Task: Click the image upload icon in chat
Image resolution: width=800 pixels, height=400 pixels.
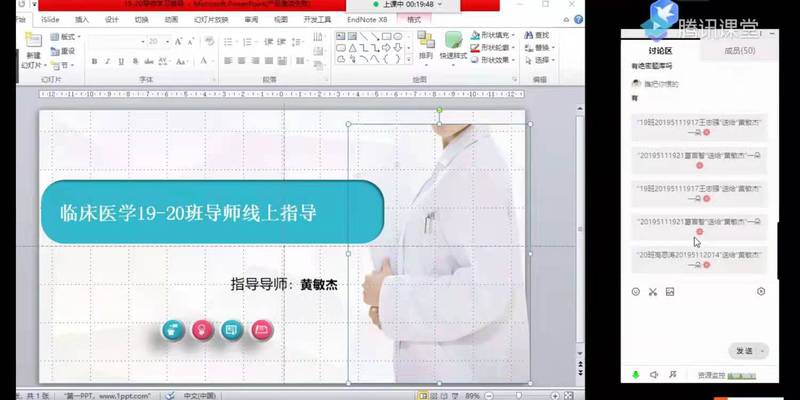Action: [x=670, y=292]
